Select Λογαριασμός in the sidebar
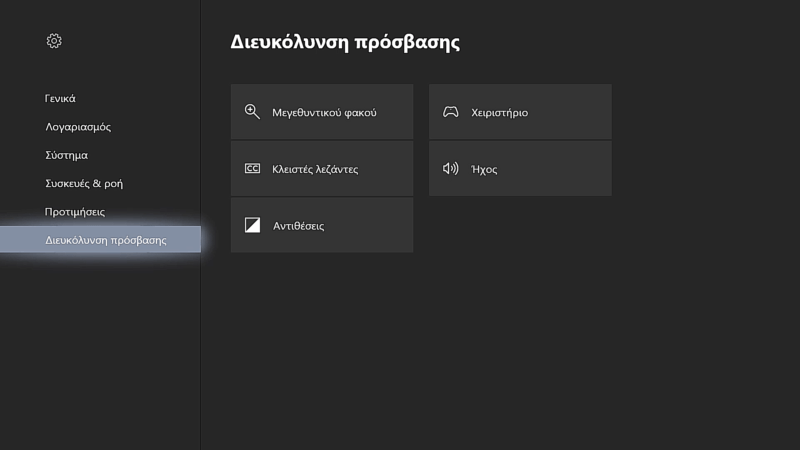The height and width of the screenshot is (450, 800). coord(78,127)
